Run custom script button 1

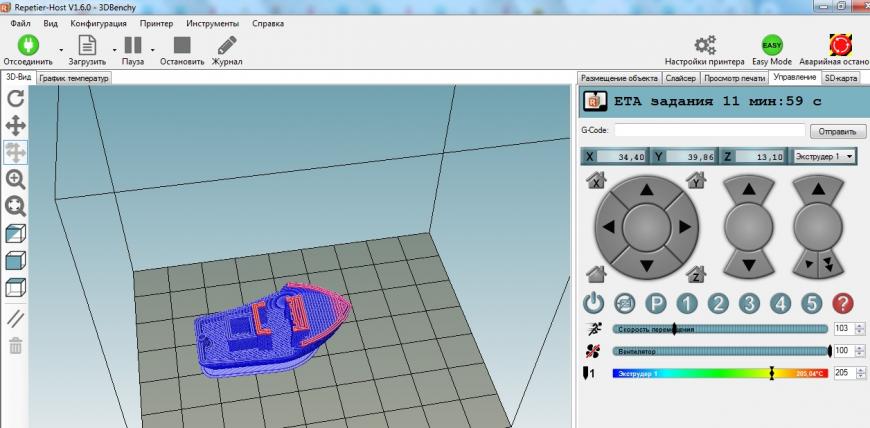[x=687, y=303]
